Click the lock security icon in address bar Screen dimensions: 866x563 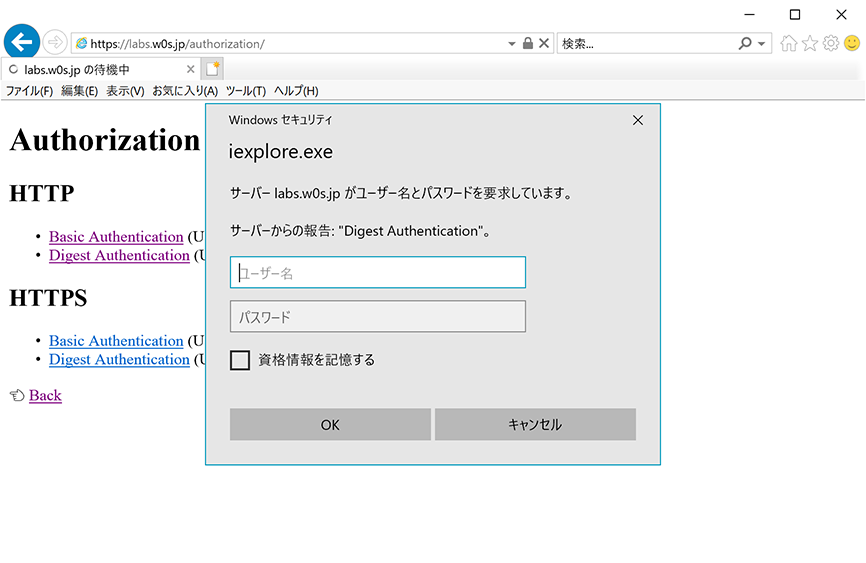pos(528,44)
